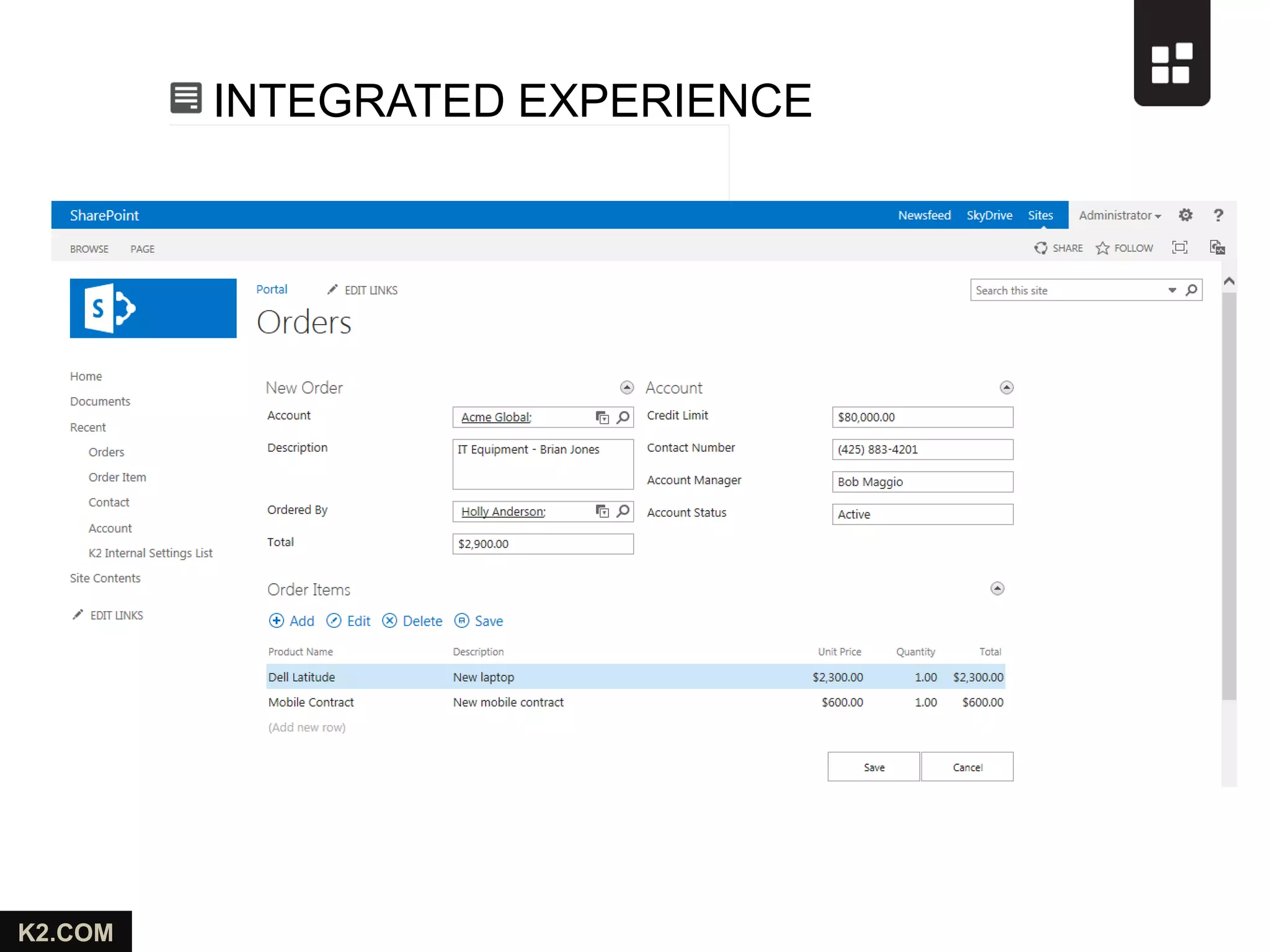This screenshot has width=1270, height=952.
Task: Collapse the New Order section
Action: (627, 387)
